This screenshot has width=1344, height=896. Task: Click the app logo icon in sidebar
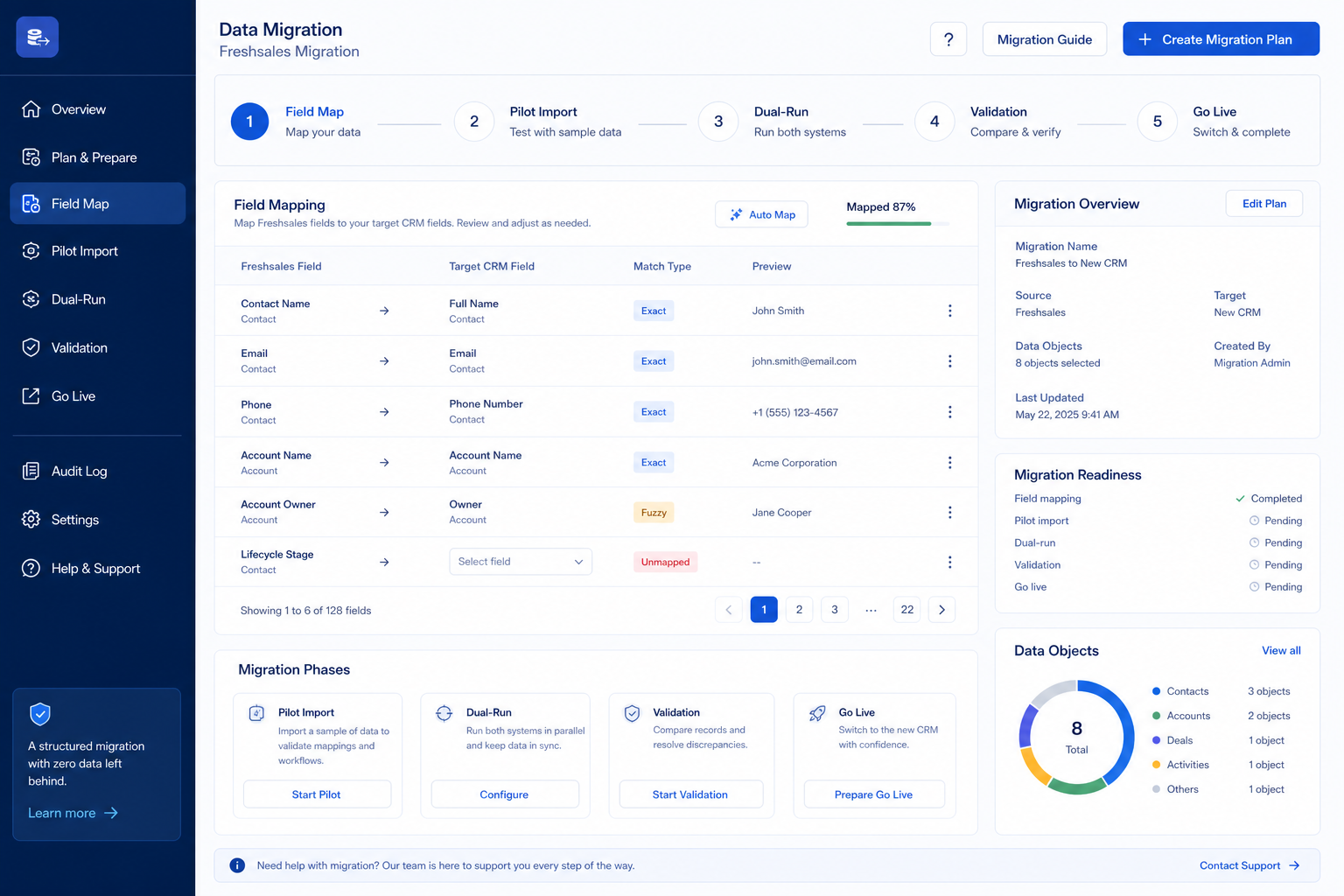38,38
